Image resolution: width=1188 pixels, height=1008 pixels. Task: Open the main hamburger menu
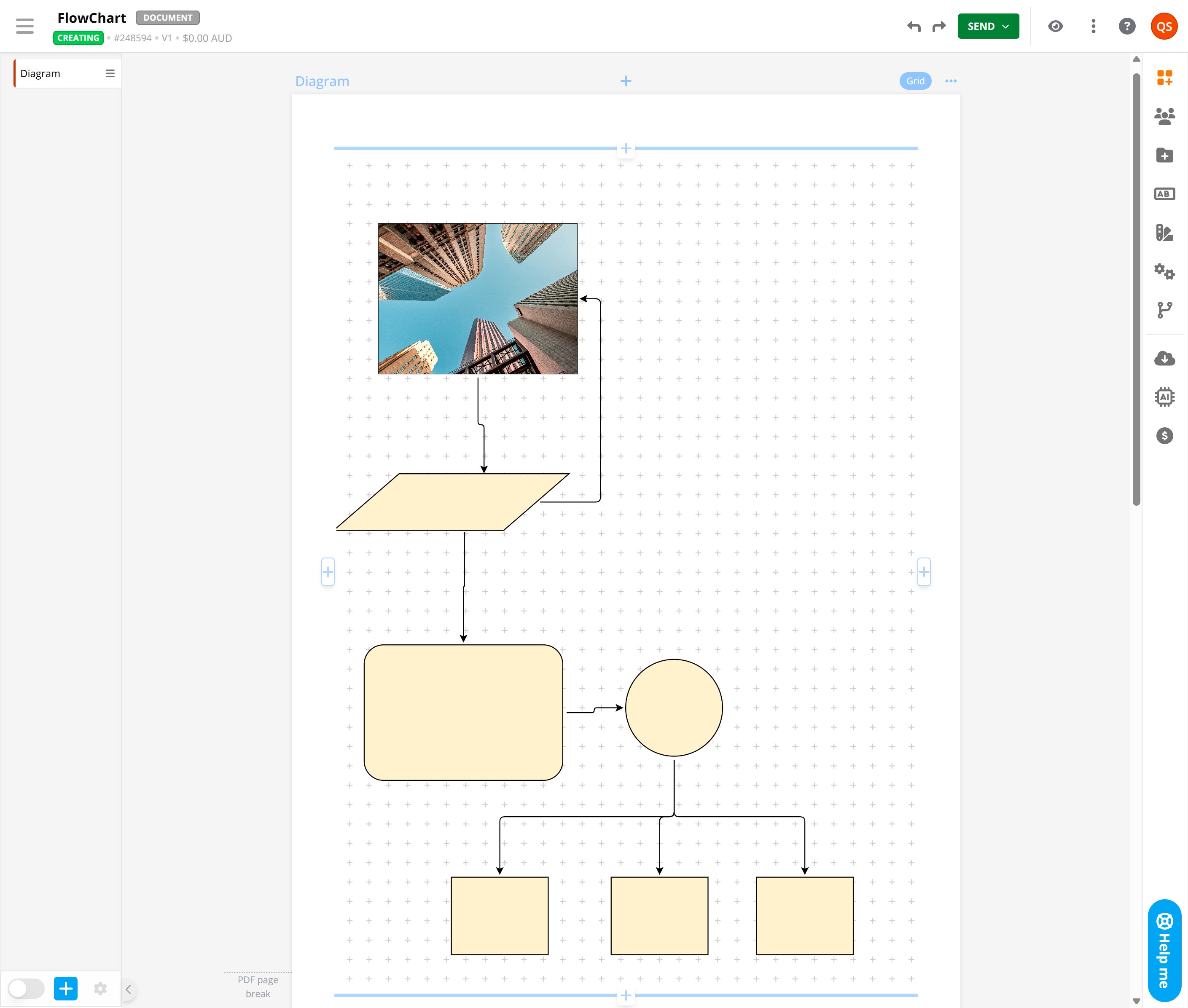tap(24, 26)
